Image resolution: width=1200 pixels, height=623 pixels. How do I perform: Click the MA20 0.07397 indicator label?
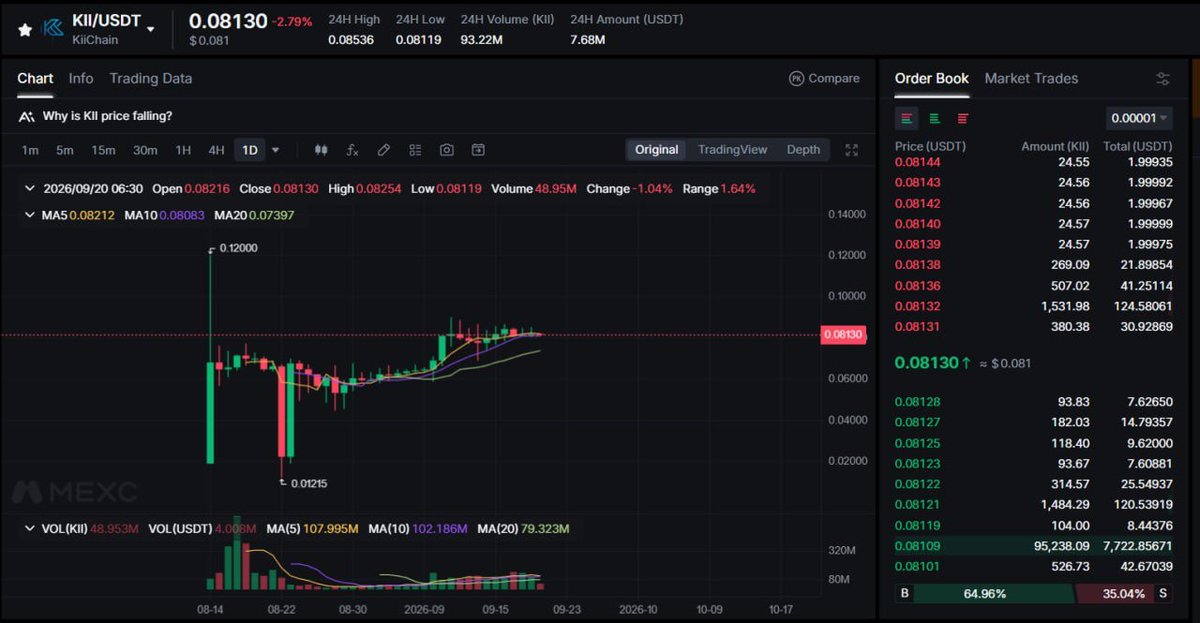[x=254, y=215]
